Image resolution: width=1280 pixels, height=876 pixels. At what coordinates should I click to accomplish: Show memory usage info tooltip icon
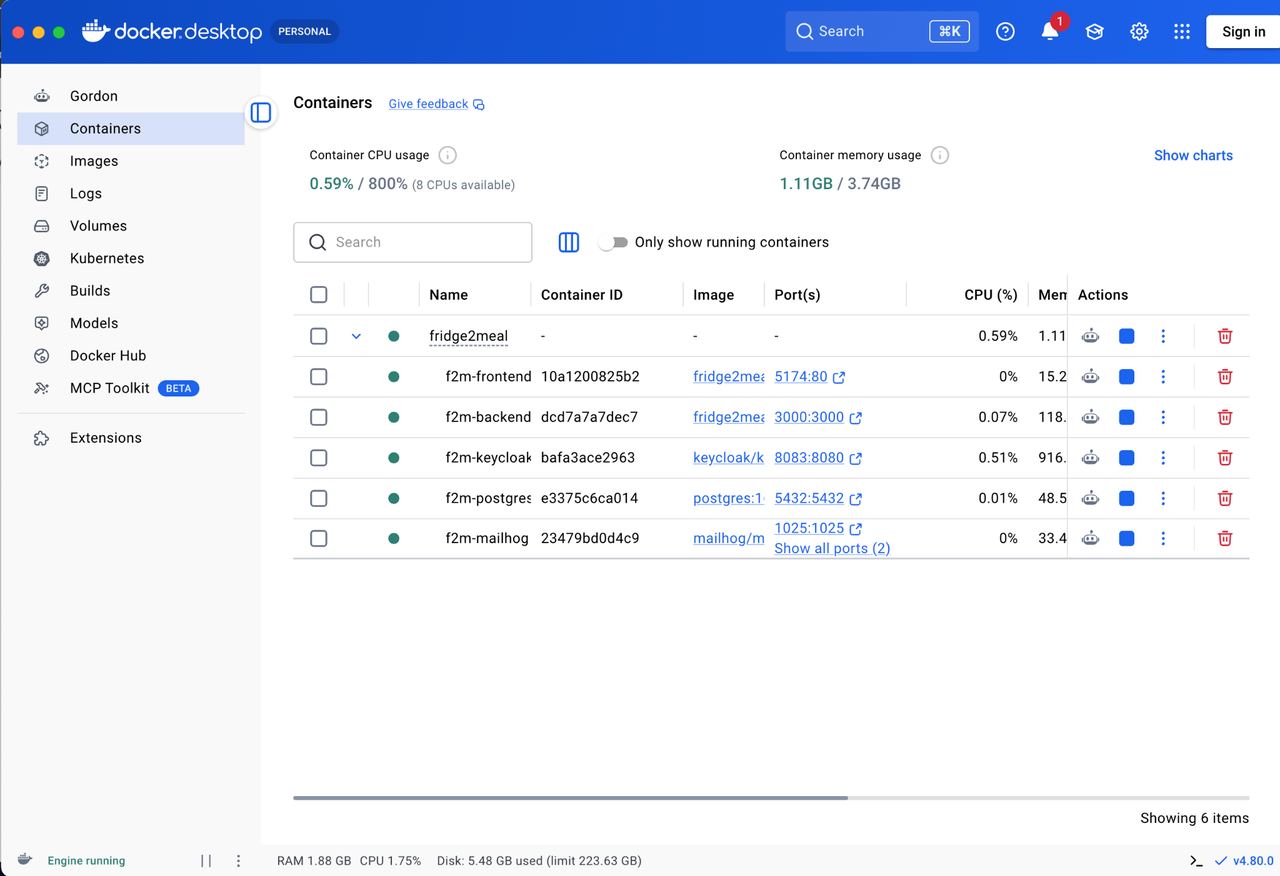940,155
